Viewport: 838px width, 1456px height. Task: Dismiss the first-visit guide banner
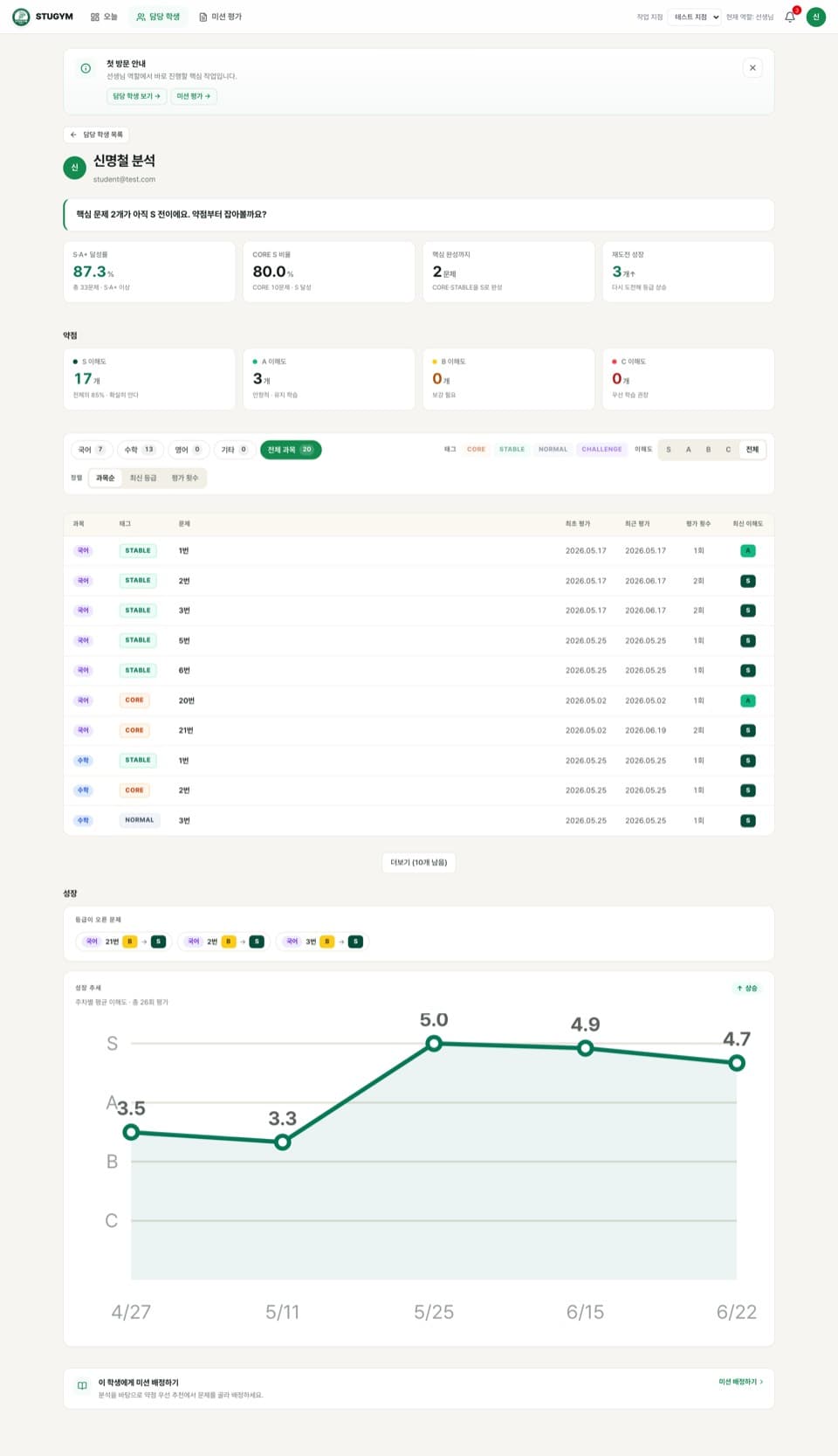752,67
